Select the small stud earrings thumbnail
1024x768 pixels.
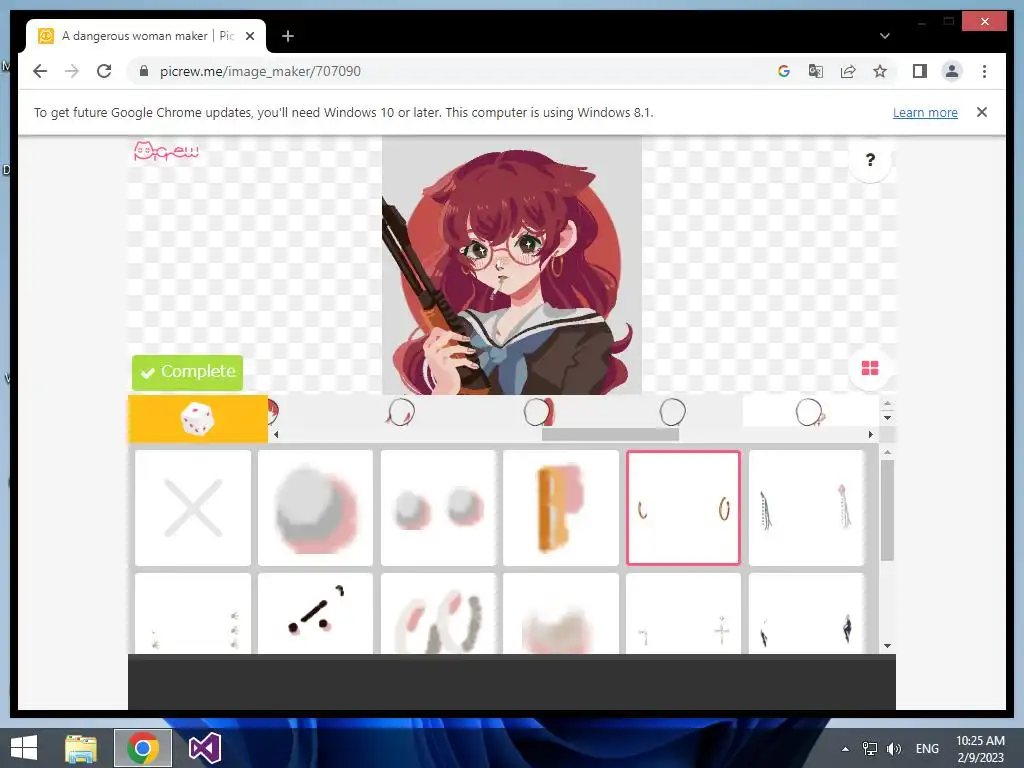pos(193,613)
